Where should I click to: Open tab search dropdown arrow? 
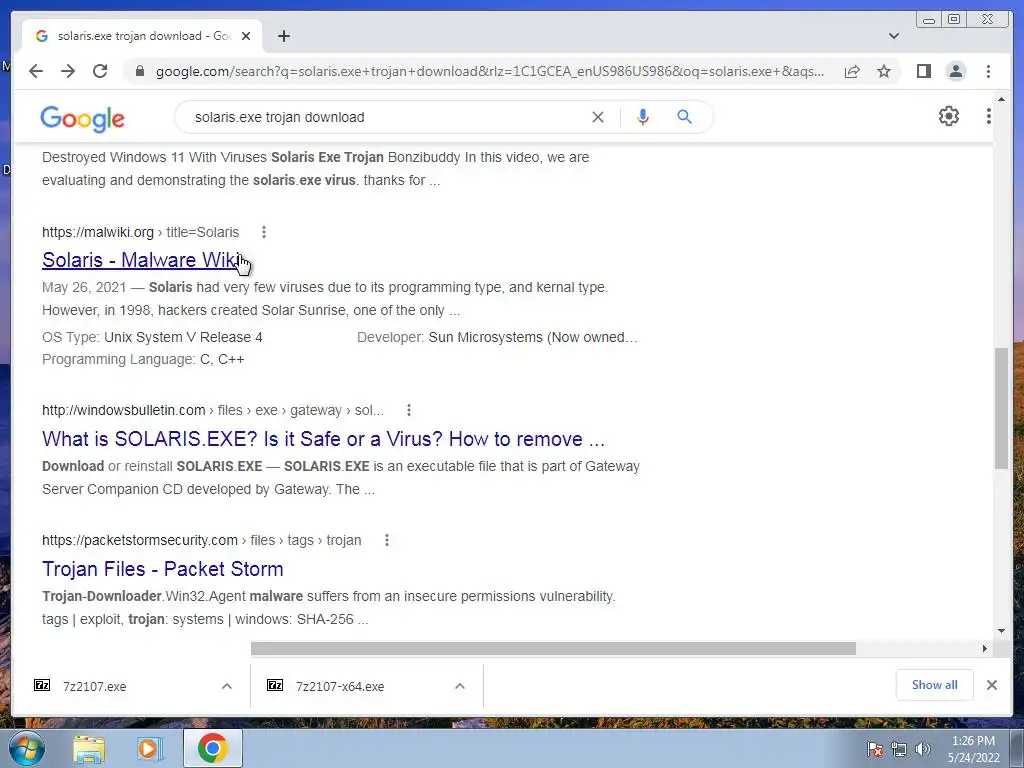tap(894, 36)
